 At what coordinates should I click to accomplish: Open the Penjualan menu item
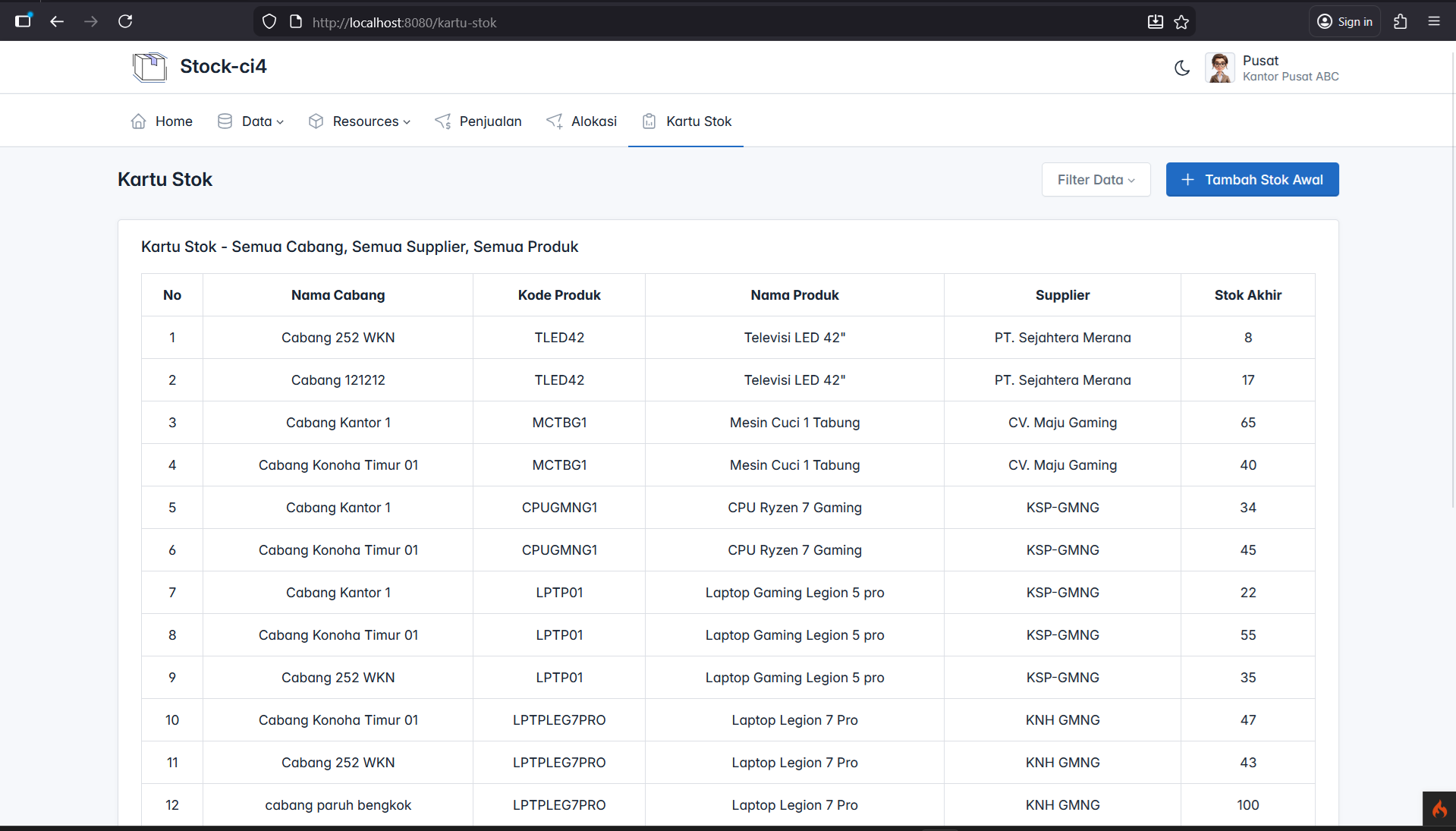coord(478,121)
